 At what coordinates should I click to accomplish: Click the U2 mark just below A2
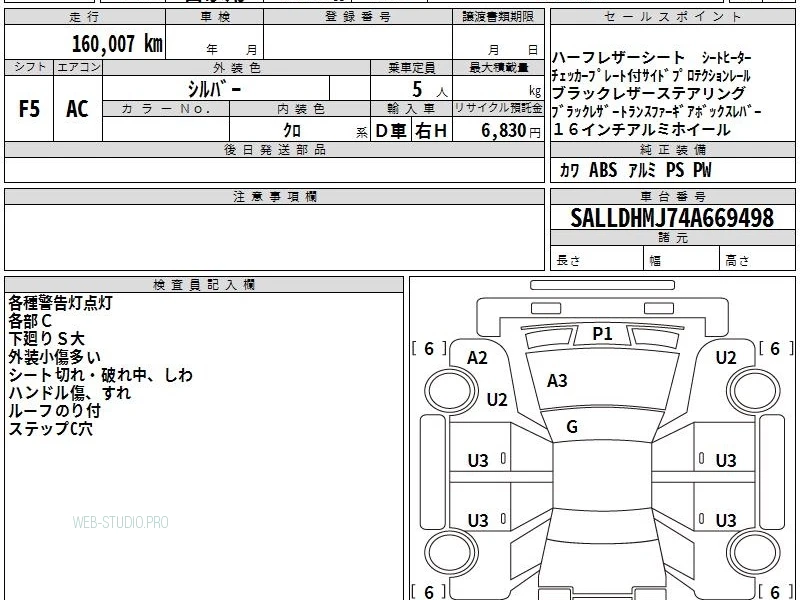click(x=497, y=399)
